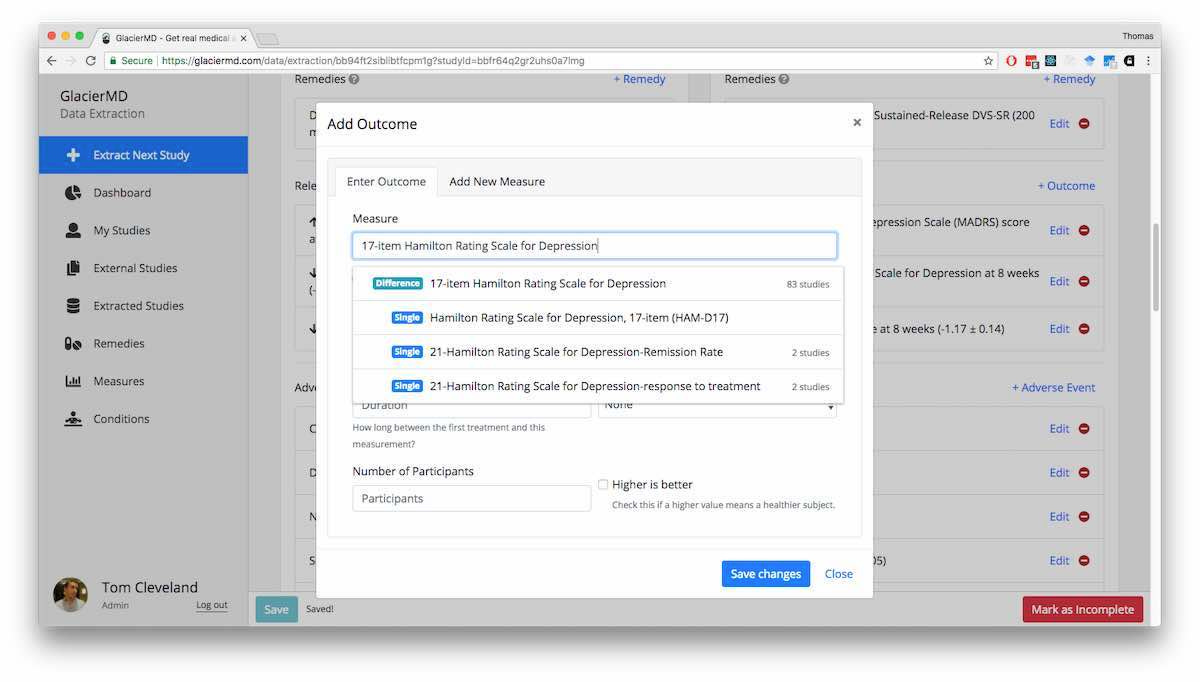Click the help icon beside right Remedies heading
This screenshot has width=1200, height=682.
[784, 79]
